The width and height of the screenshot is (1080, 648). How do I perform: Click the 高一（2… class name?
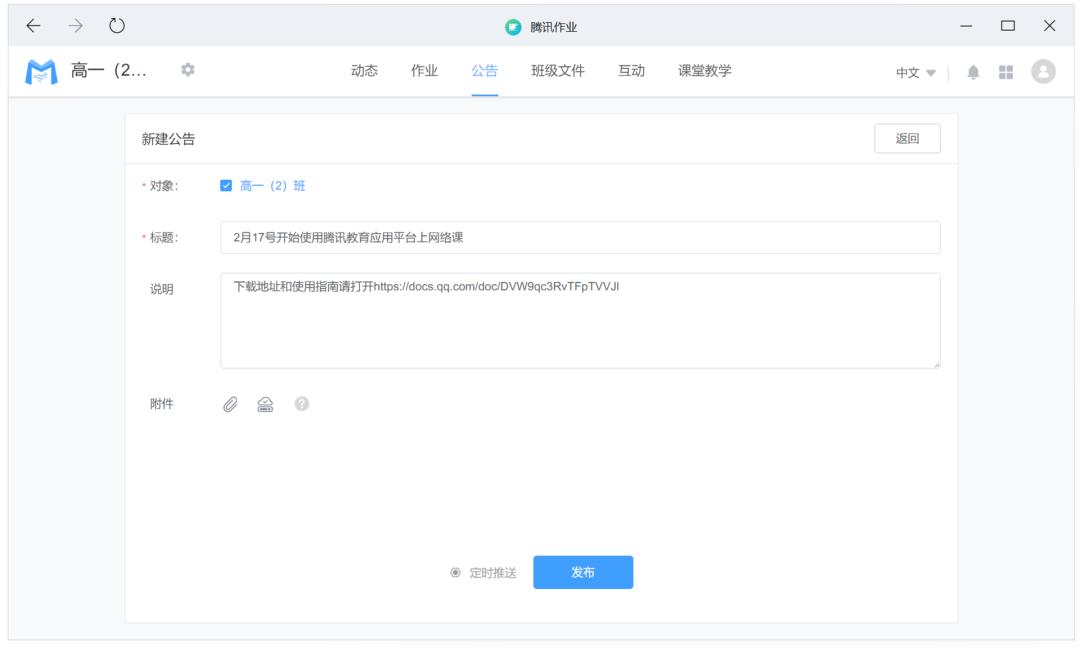click(x=109, y=70)
